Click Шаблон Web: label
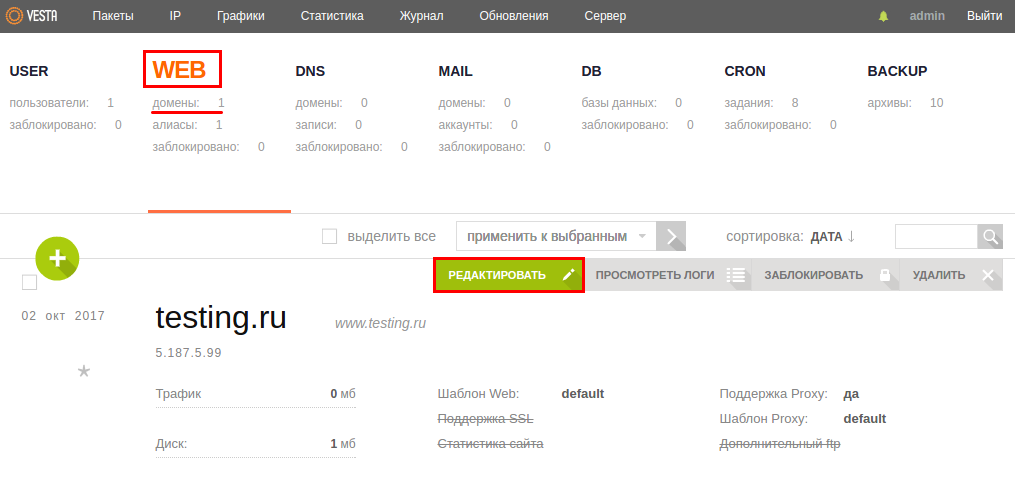The height and width of the screenshot is (498, 1015). pos(478,394)
